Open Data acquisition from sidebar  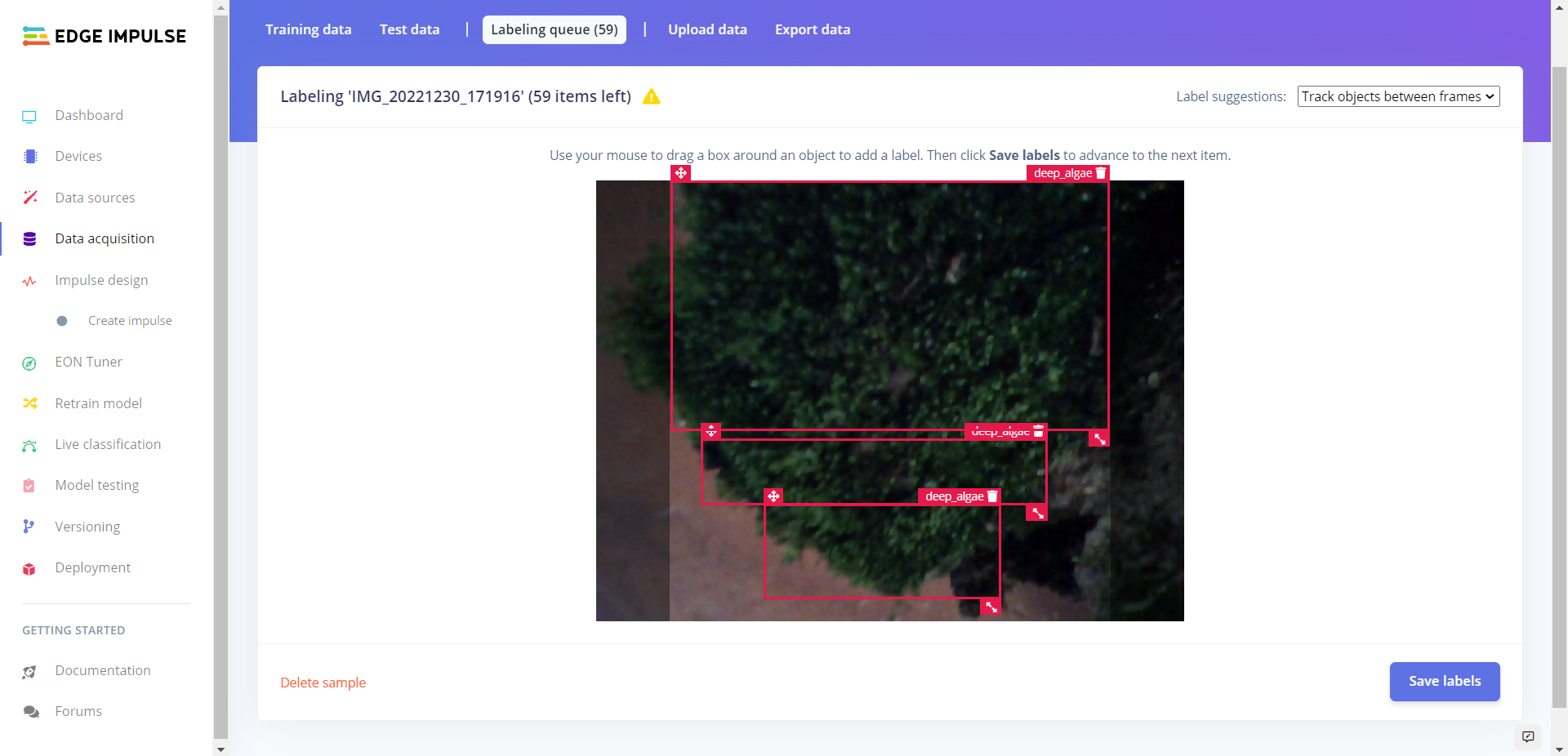tap(105, 238)
